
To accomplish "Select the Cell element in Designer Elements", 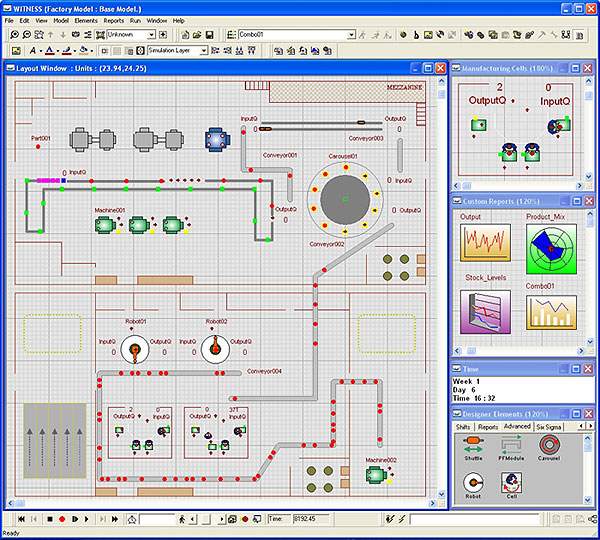I will coord(511,485).
